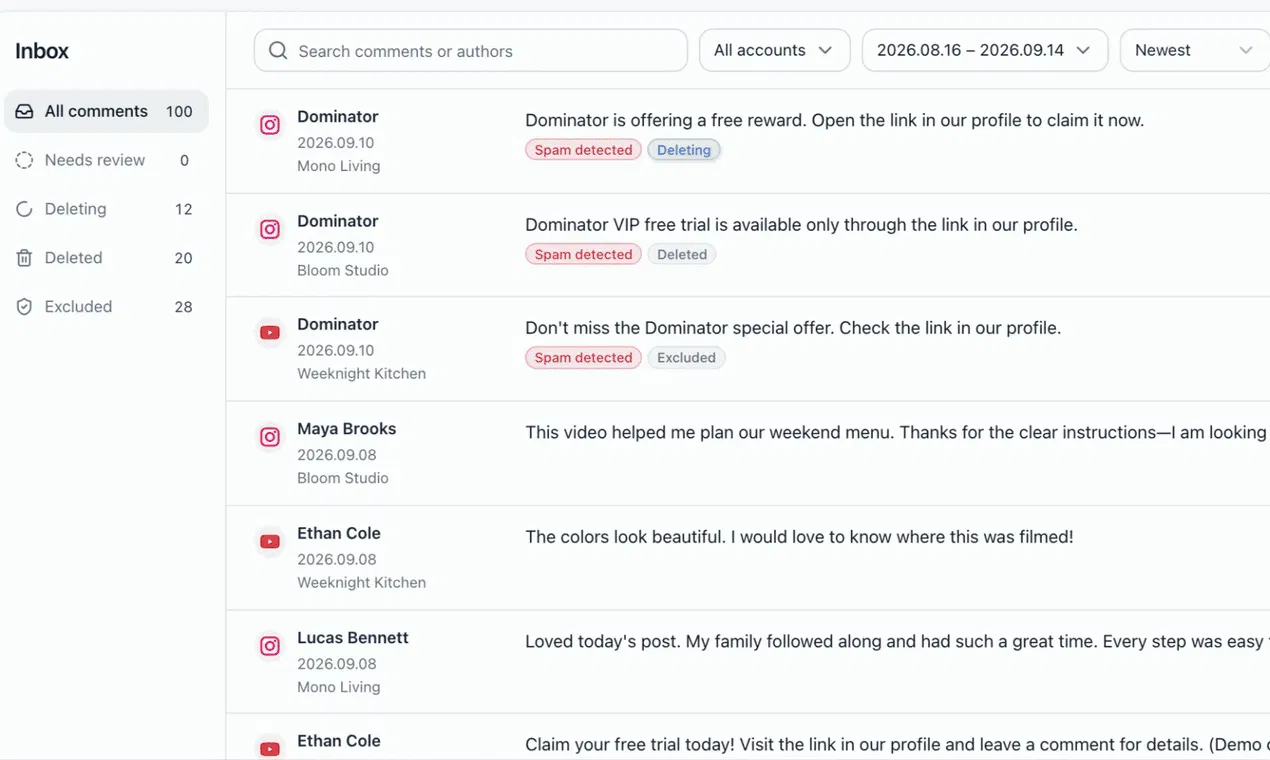Open comment "Loved today's post"

click(x=897, y=641)
